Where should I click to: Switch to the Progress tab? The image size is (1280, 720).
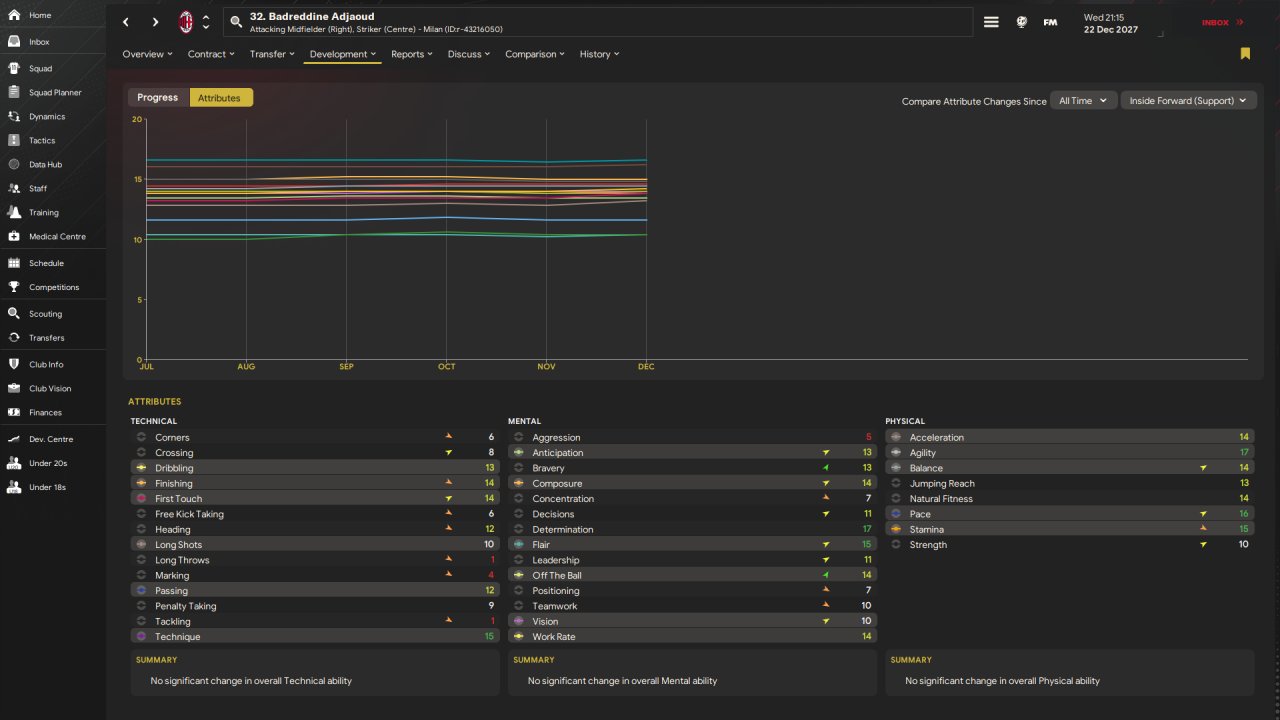pos(158,98)
